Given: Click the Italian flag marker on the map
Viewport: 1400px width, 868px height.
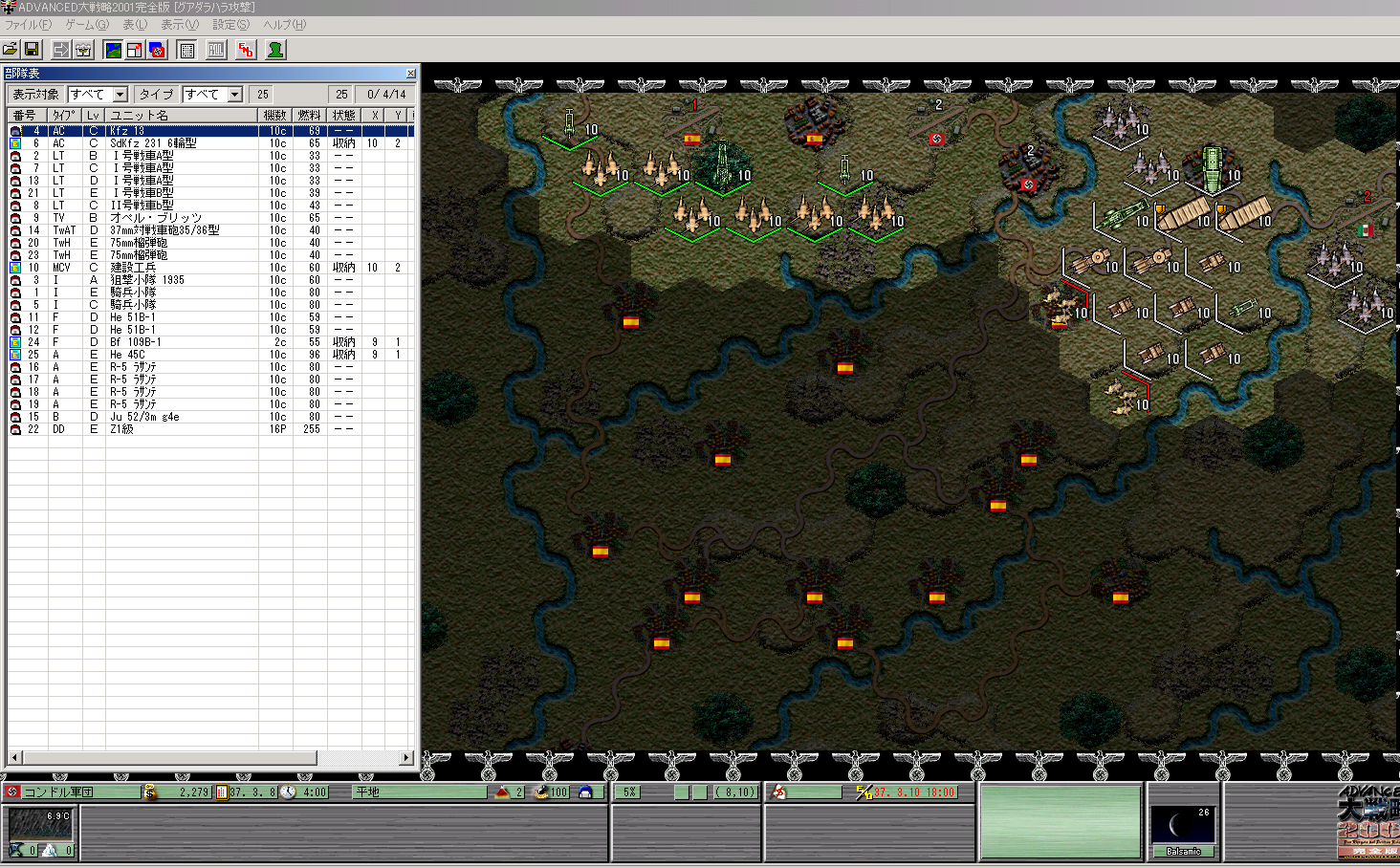Looking at the screenshot, I should [1366, 230].
